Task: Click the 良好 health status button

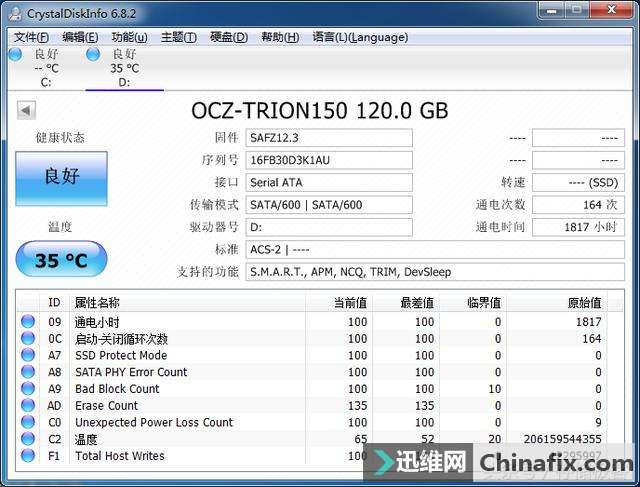Action: [62, 178]
